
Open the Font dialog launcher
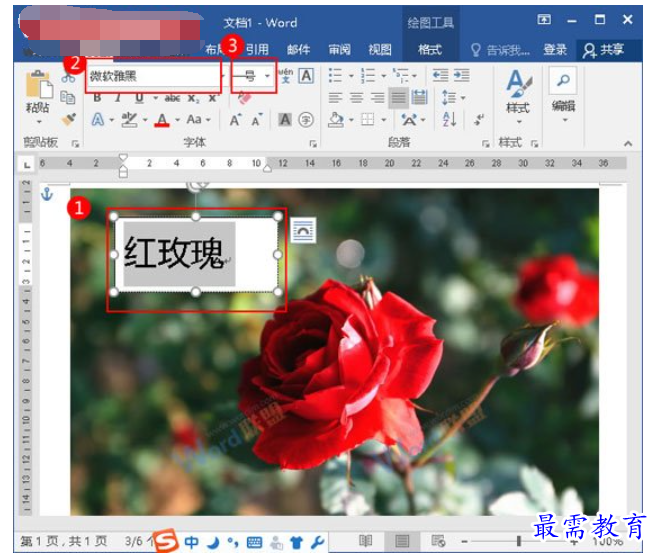point(313,144)
